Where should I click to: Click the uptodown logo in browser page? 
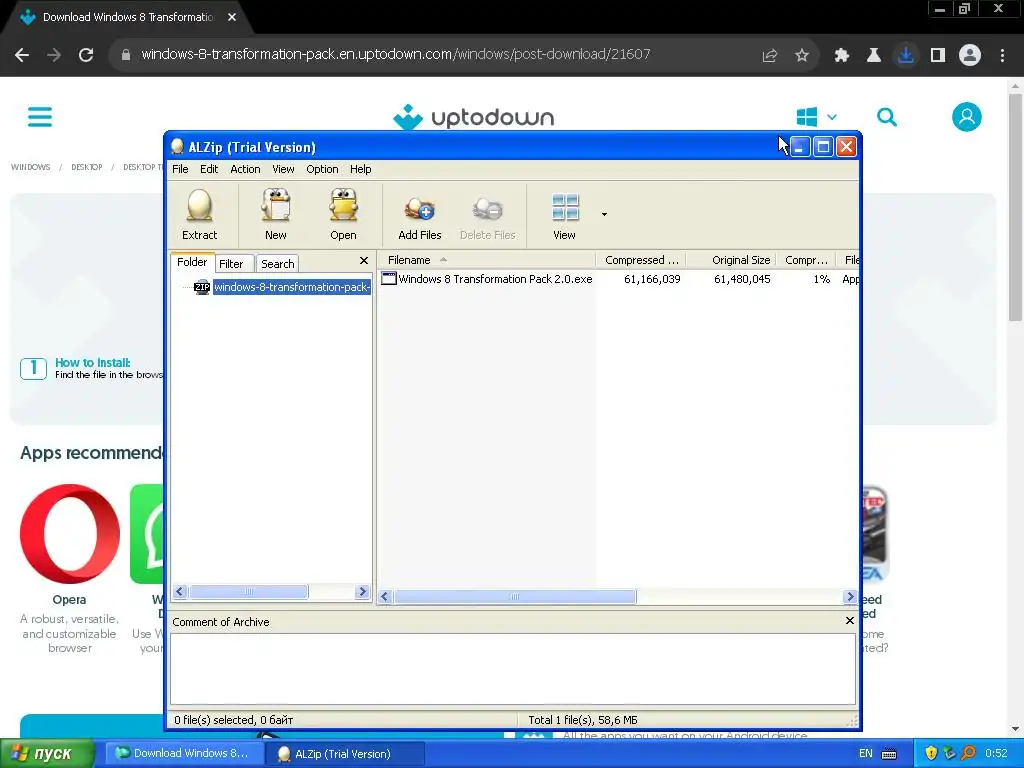pyautogui.click(x=473, y=118)
